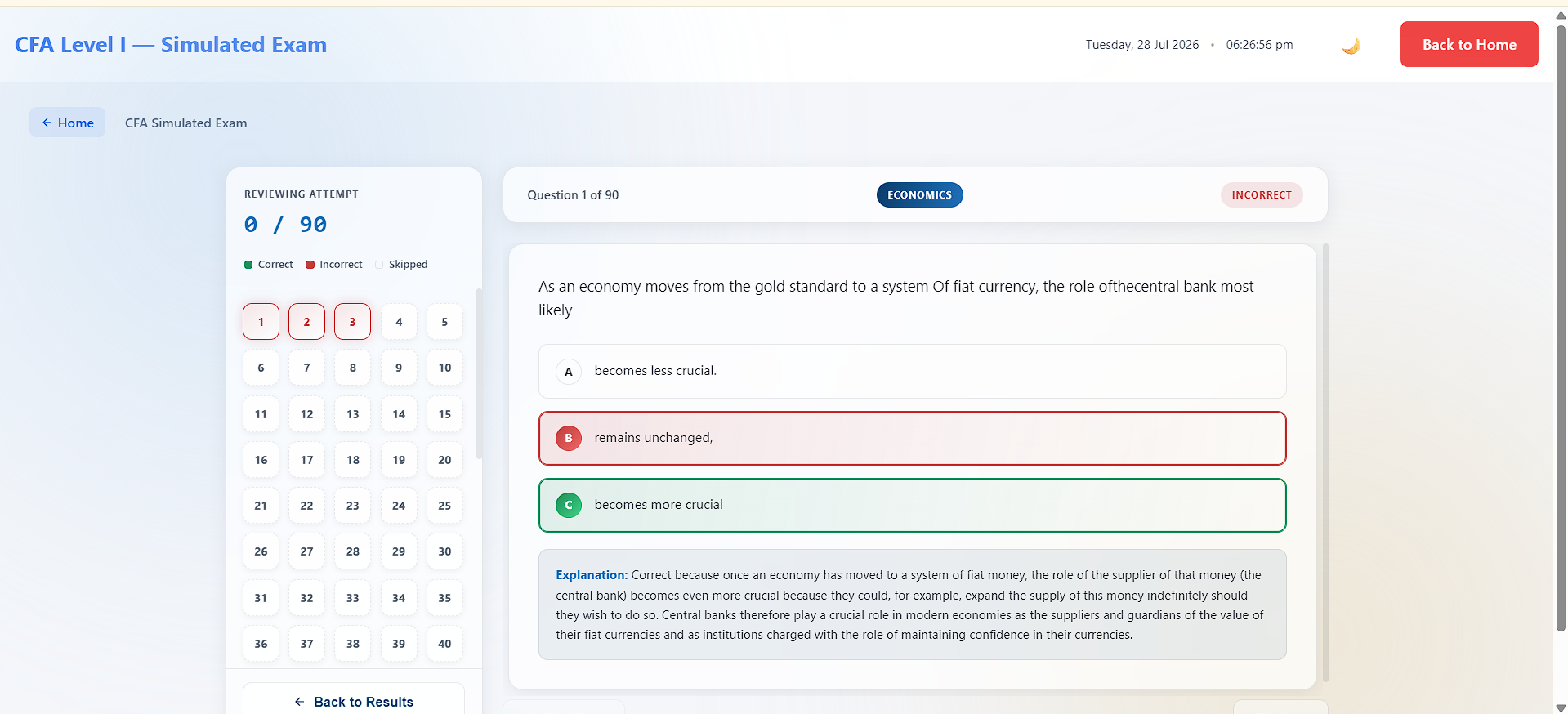Go to question 19
This screenshot has width=1568, height=714.
click(399, 459)
